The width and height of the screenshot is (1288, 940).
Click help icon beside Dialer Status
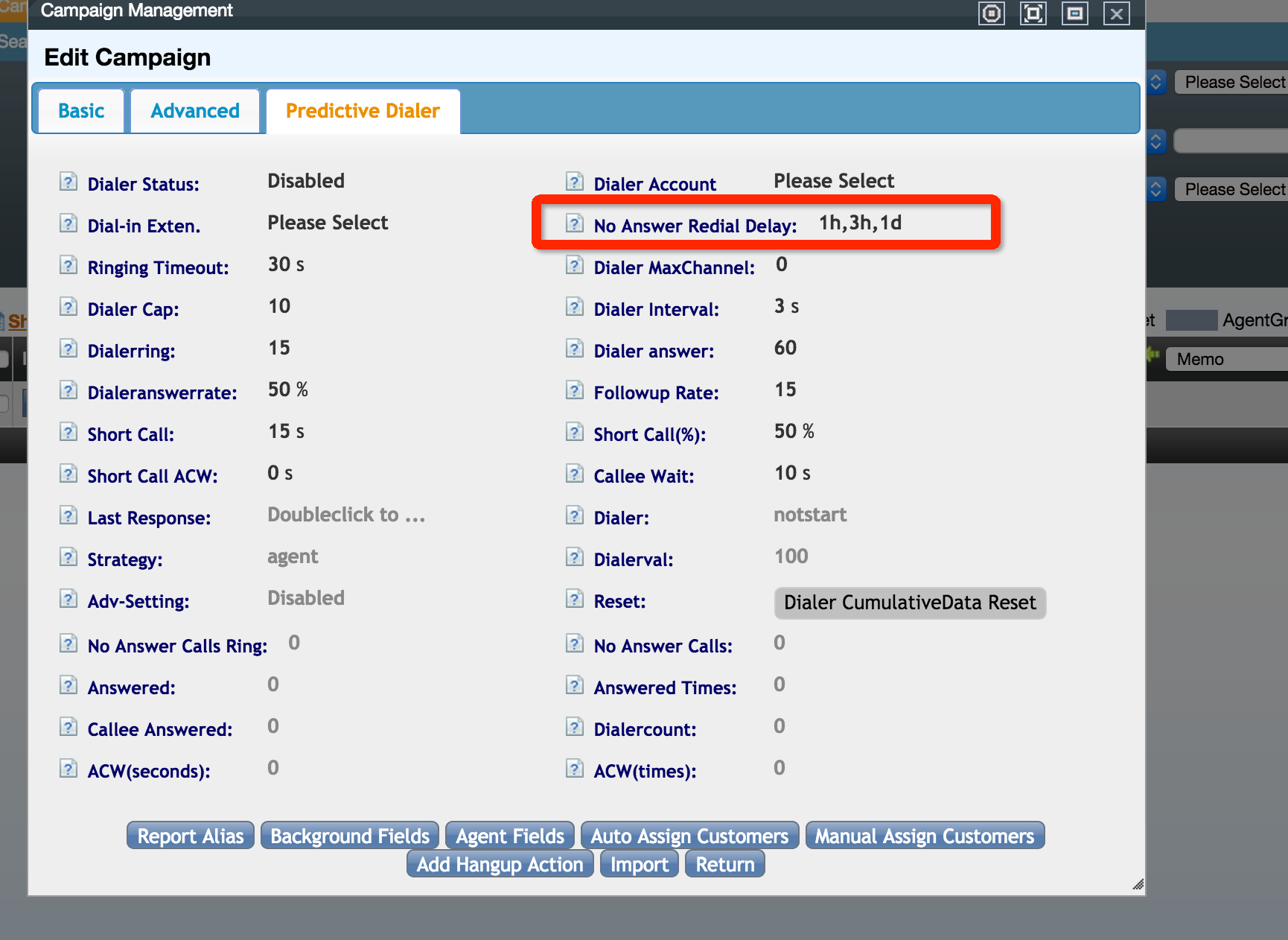(x=68, y=182)
